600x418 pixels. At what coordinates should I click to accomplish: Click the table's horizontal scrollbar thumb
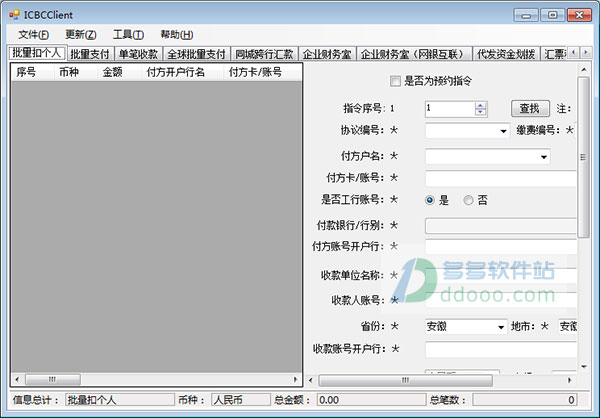coord(53,380)
